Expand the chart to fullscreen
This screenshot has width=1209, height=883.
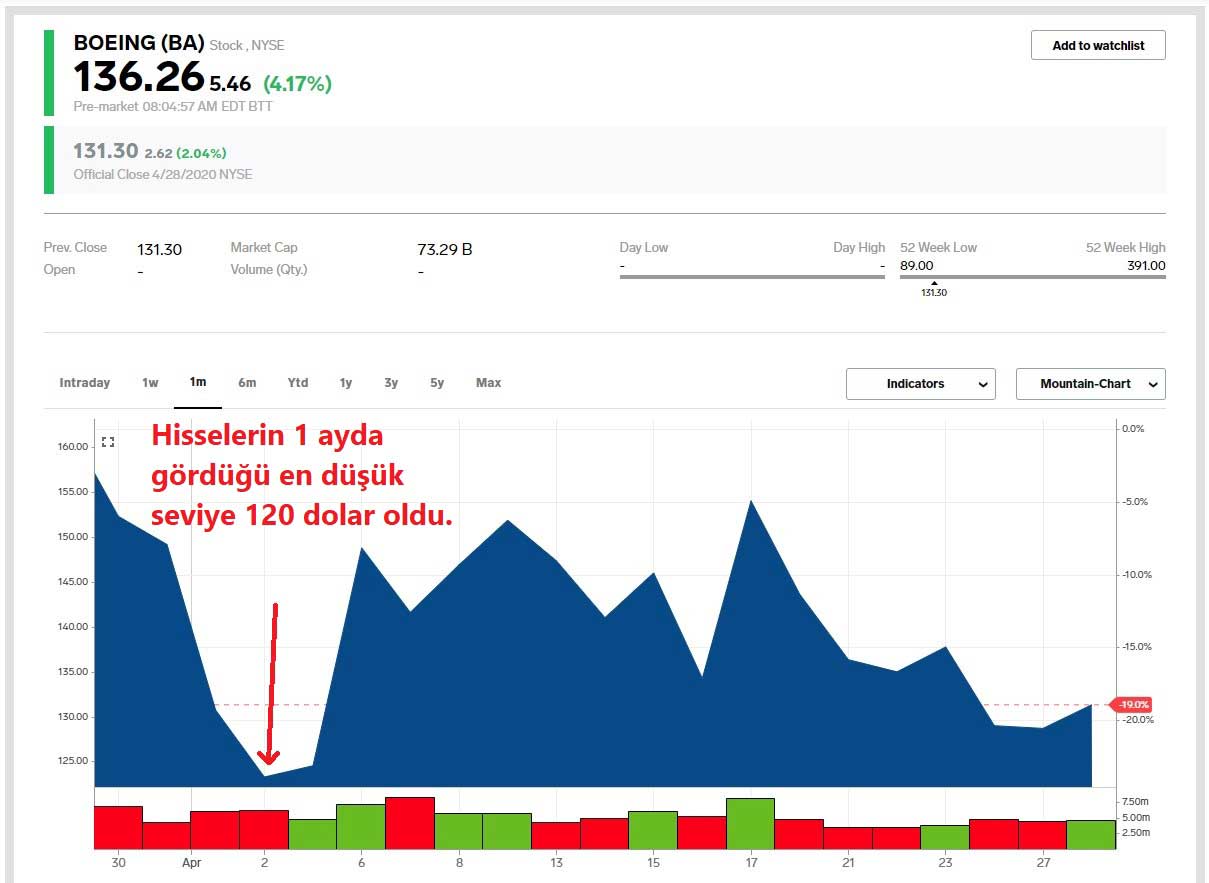click(108, 441)
